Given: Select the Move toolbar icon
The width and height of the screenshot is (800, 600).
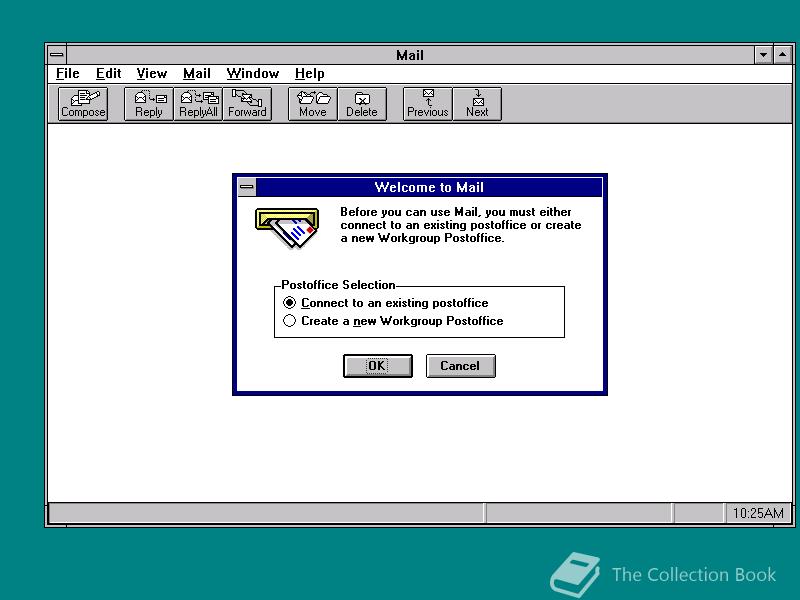Looking at the screenshot, I should (313, 104).
